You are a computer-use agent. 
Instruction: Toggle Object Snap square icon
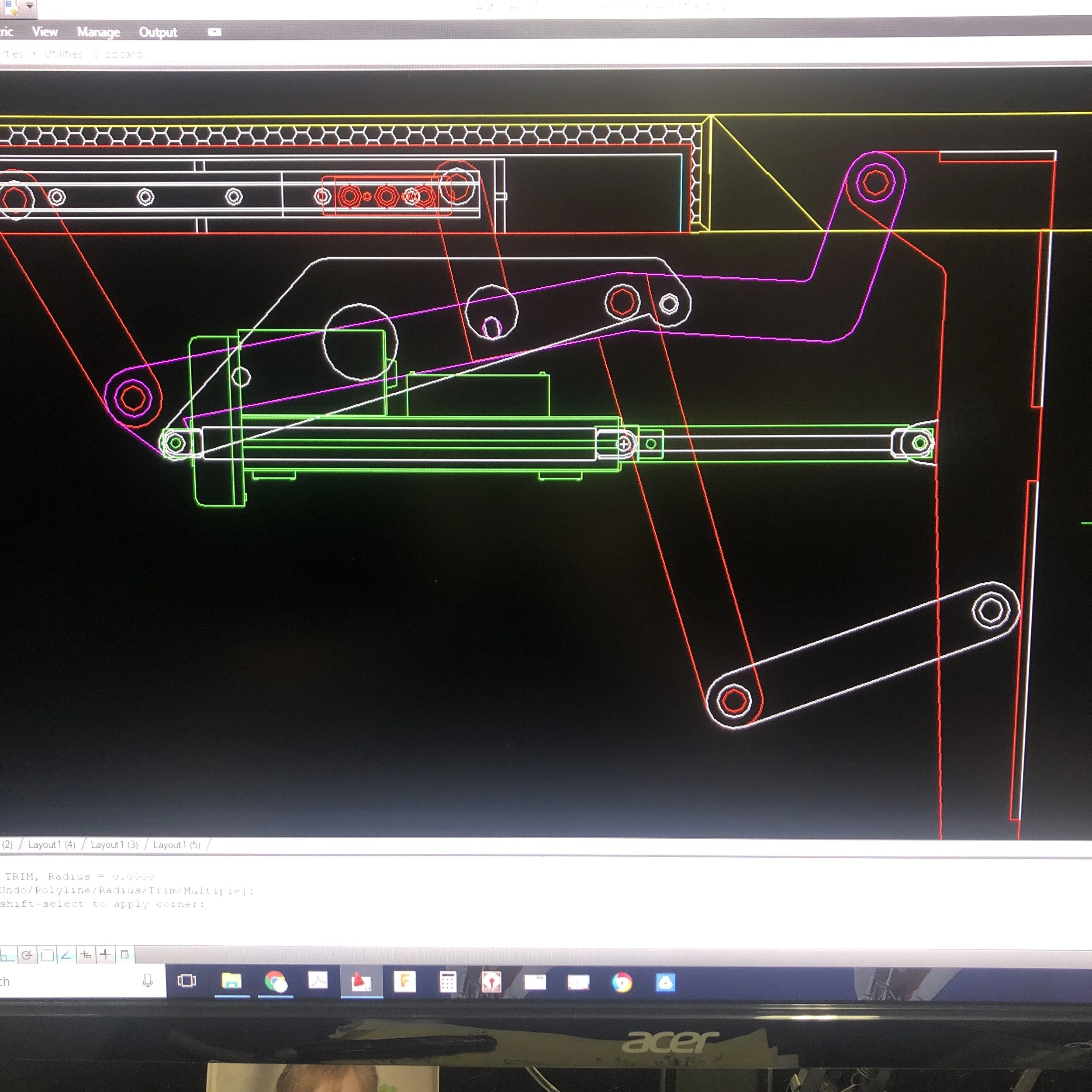pos(48,955)
